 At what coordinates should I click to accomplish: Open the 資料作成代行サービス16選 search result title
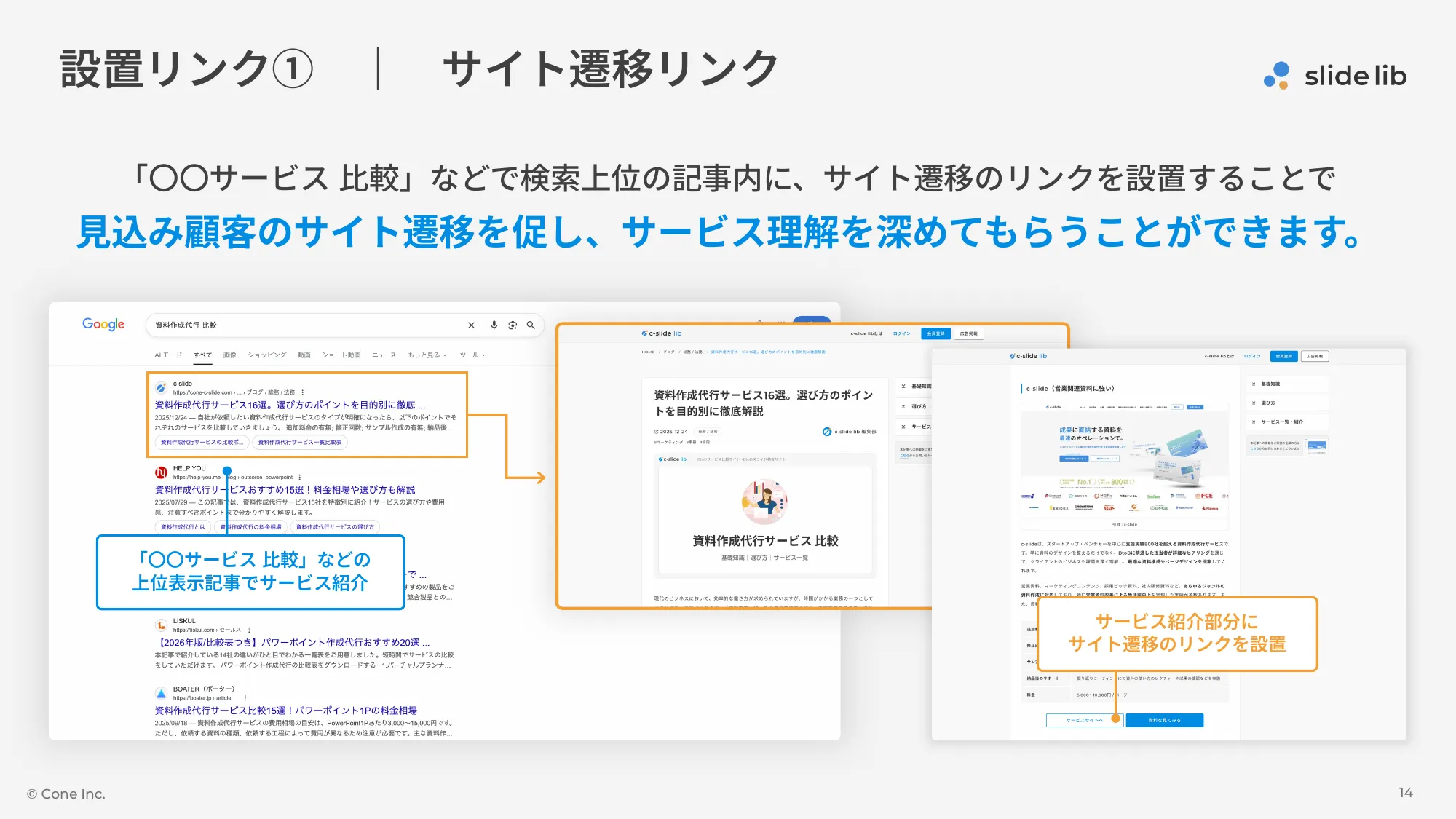click(290, 405)
